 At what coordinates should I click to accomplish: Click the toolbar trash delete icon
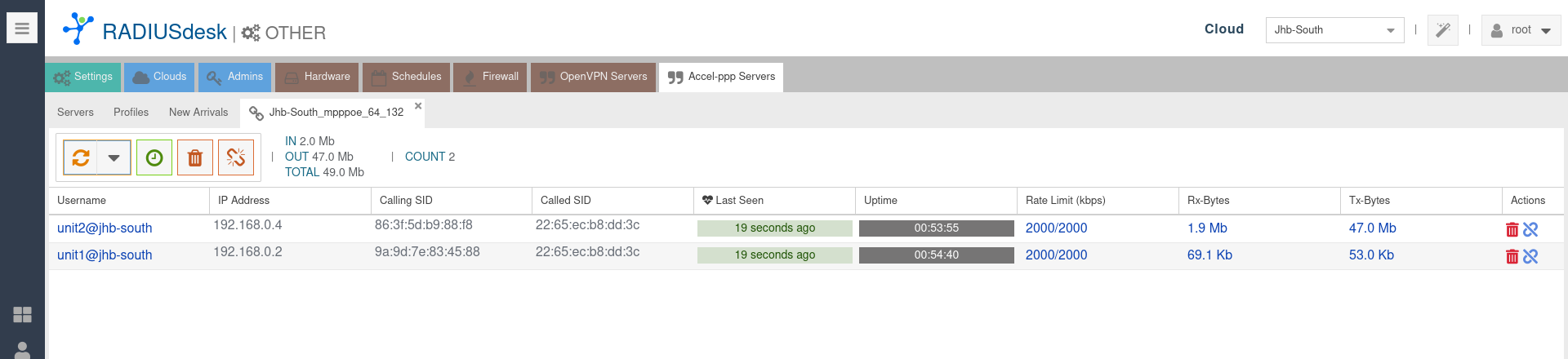(x=195, y=157)
